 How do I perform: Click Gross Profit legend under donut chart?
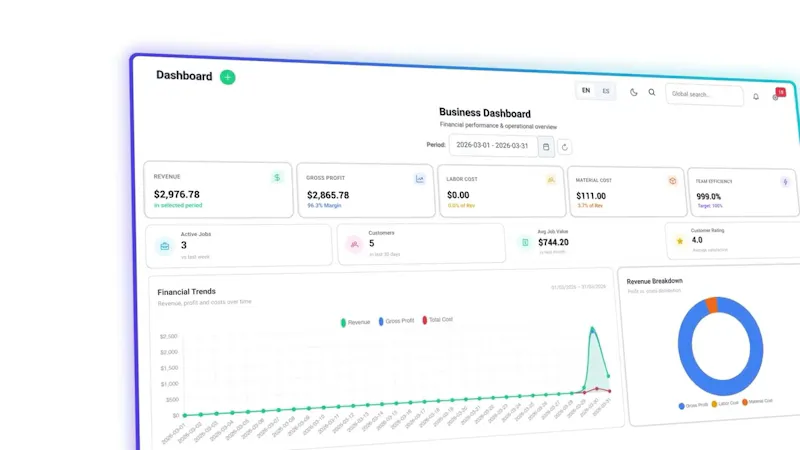693,406
